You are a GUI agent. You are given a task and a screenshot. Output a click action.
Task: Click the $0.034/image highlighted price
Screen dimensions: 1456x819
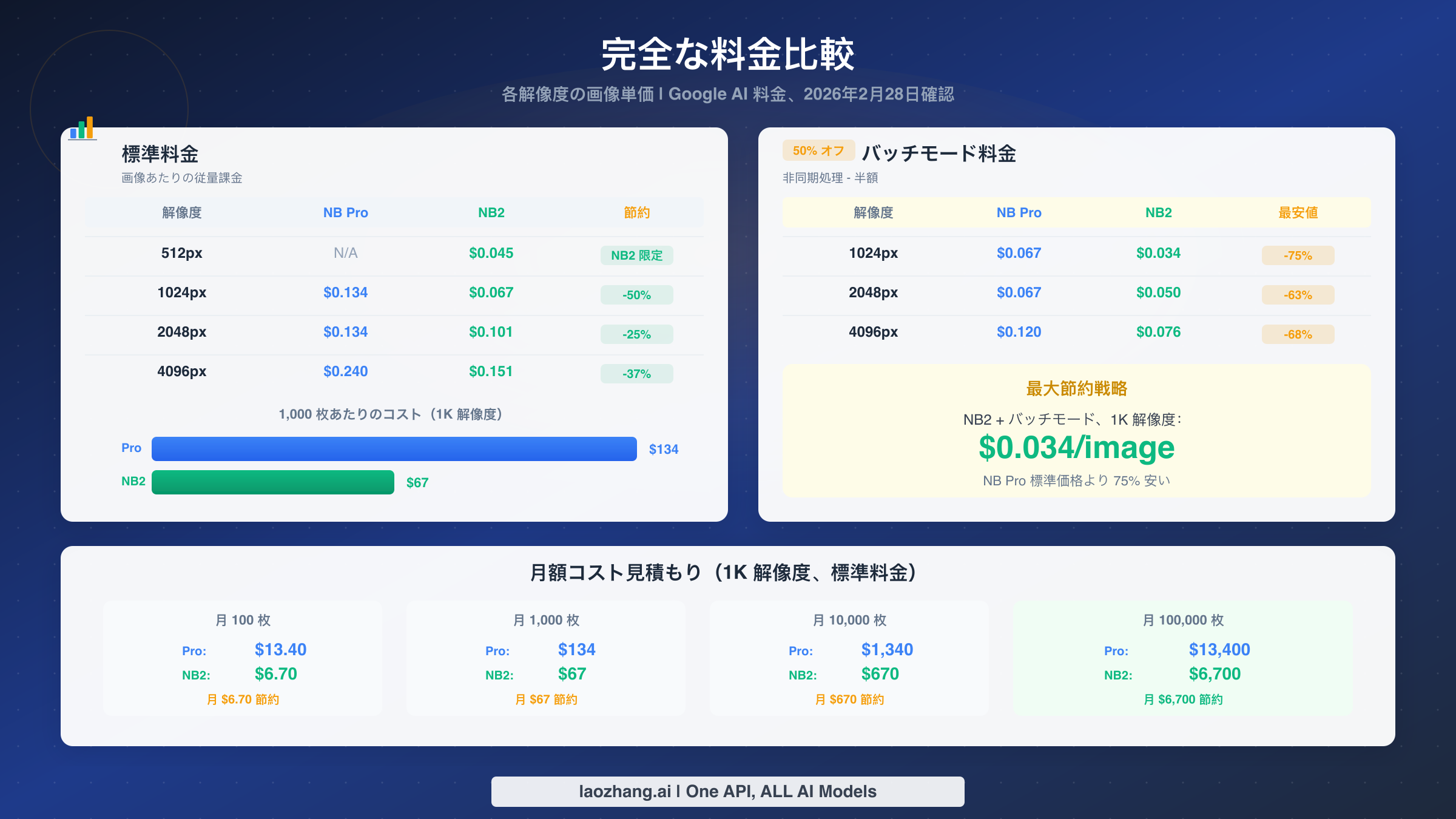point(1076,448)
